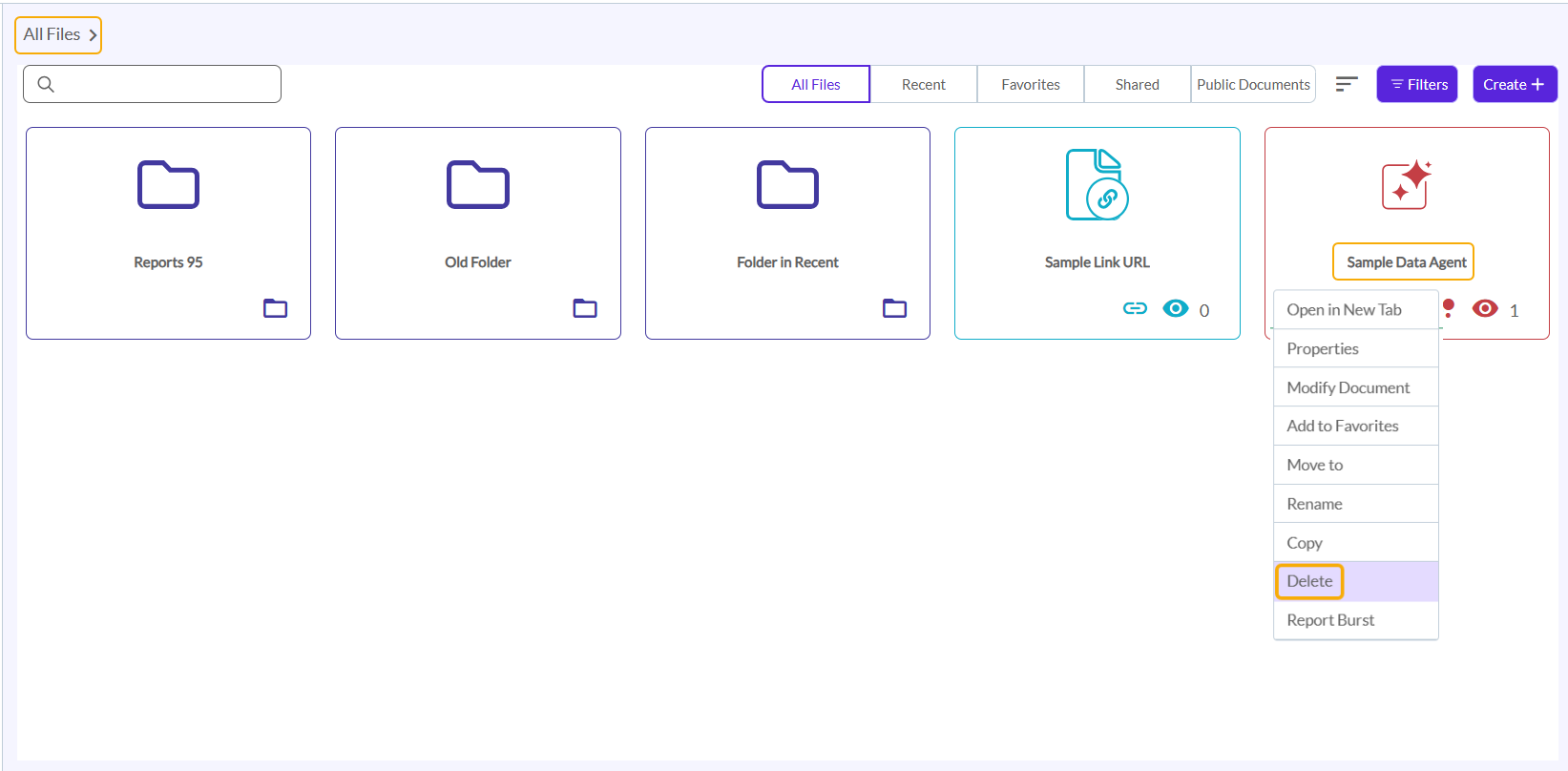Viewport: 1568px width, 771px height.
Task: Click inside the file search box
Action: pyautogui.click(x=162, y=84)
